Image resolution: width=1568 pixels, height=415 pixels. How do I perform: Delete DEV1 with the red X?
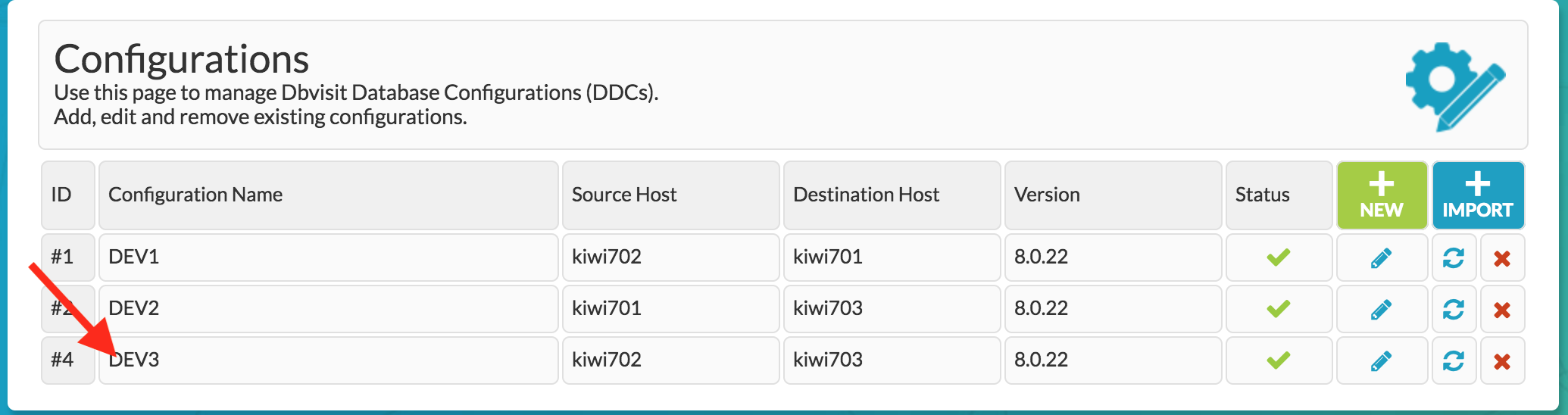[x=1502, y=258]
